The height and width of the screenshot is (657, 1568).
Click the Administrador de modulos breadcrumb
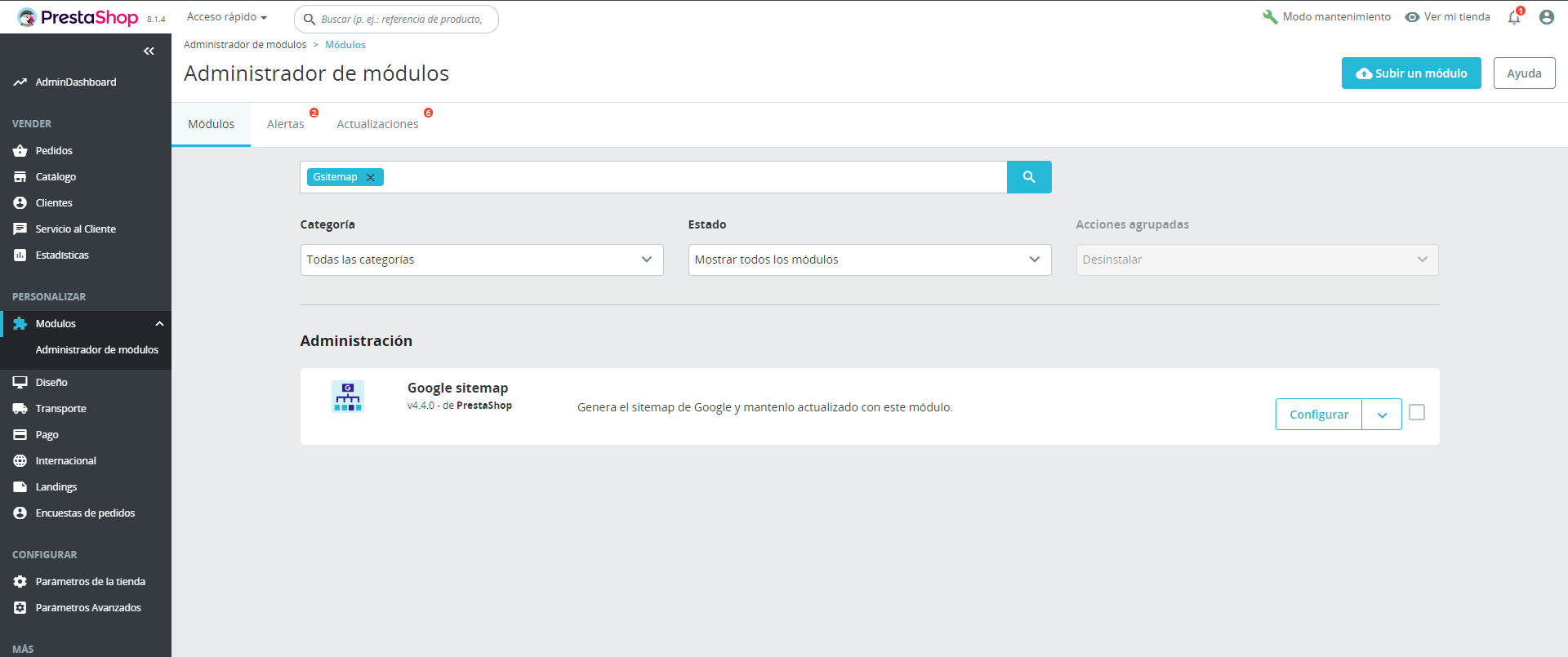pos(245,45)
